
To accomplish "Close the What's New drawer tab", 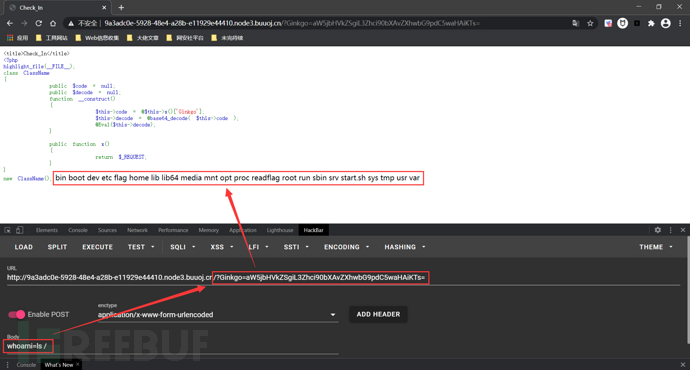I will coord(77,365).
